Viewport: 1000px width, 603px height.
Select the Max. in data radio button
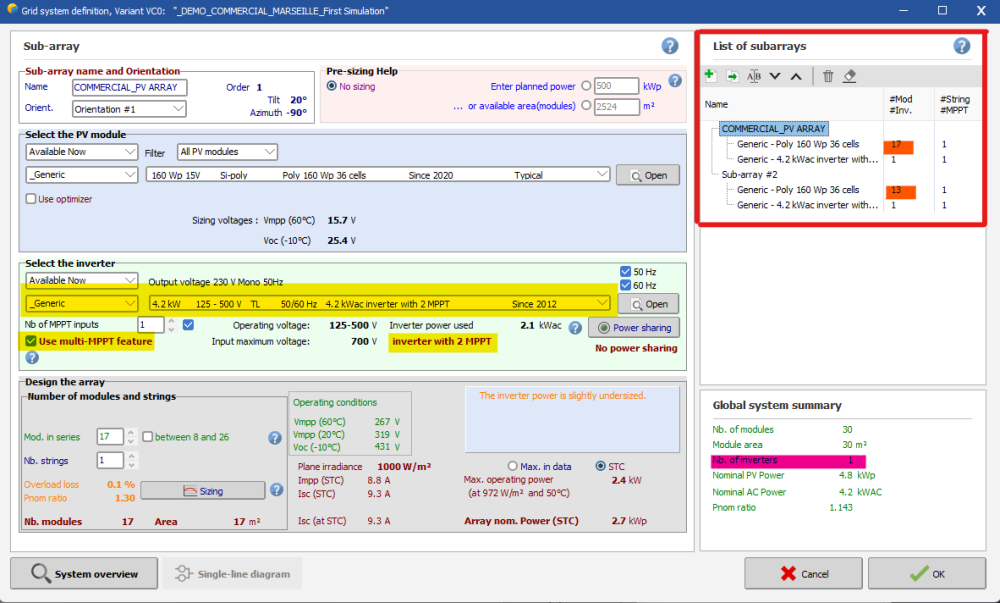514,466
